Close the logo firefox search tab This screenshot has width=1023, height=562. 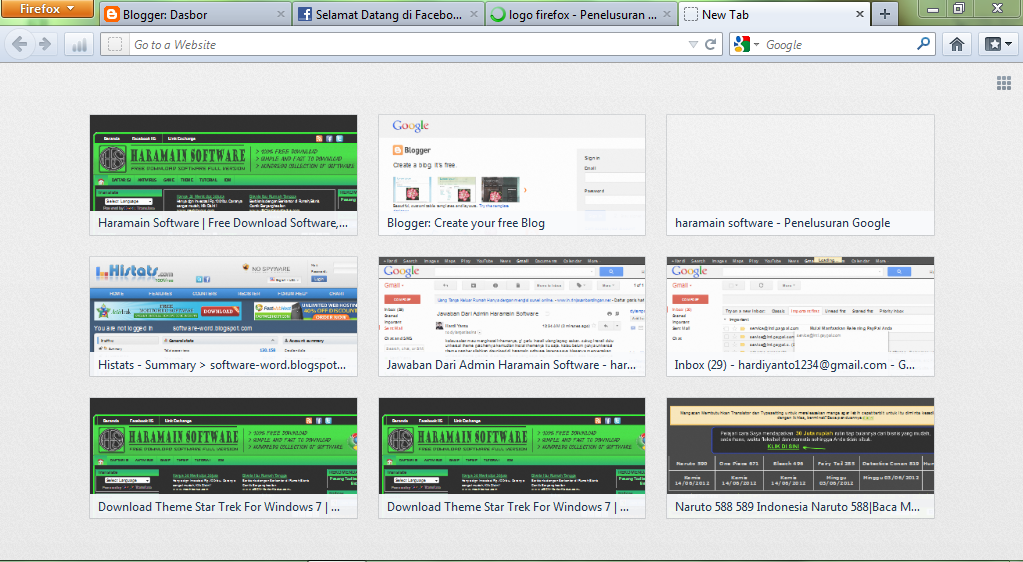(x=666, y=14)
